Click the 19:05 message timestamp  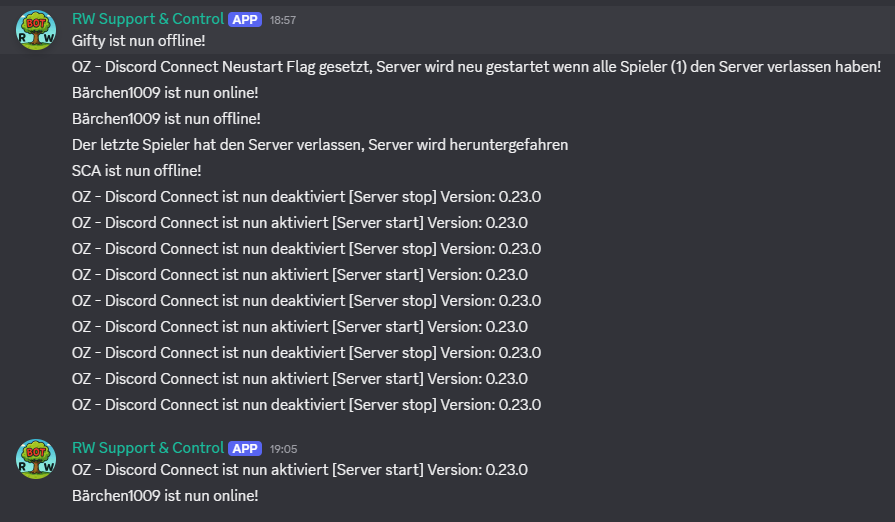point(283,449)
